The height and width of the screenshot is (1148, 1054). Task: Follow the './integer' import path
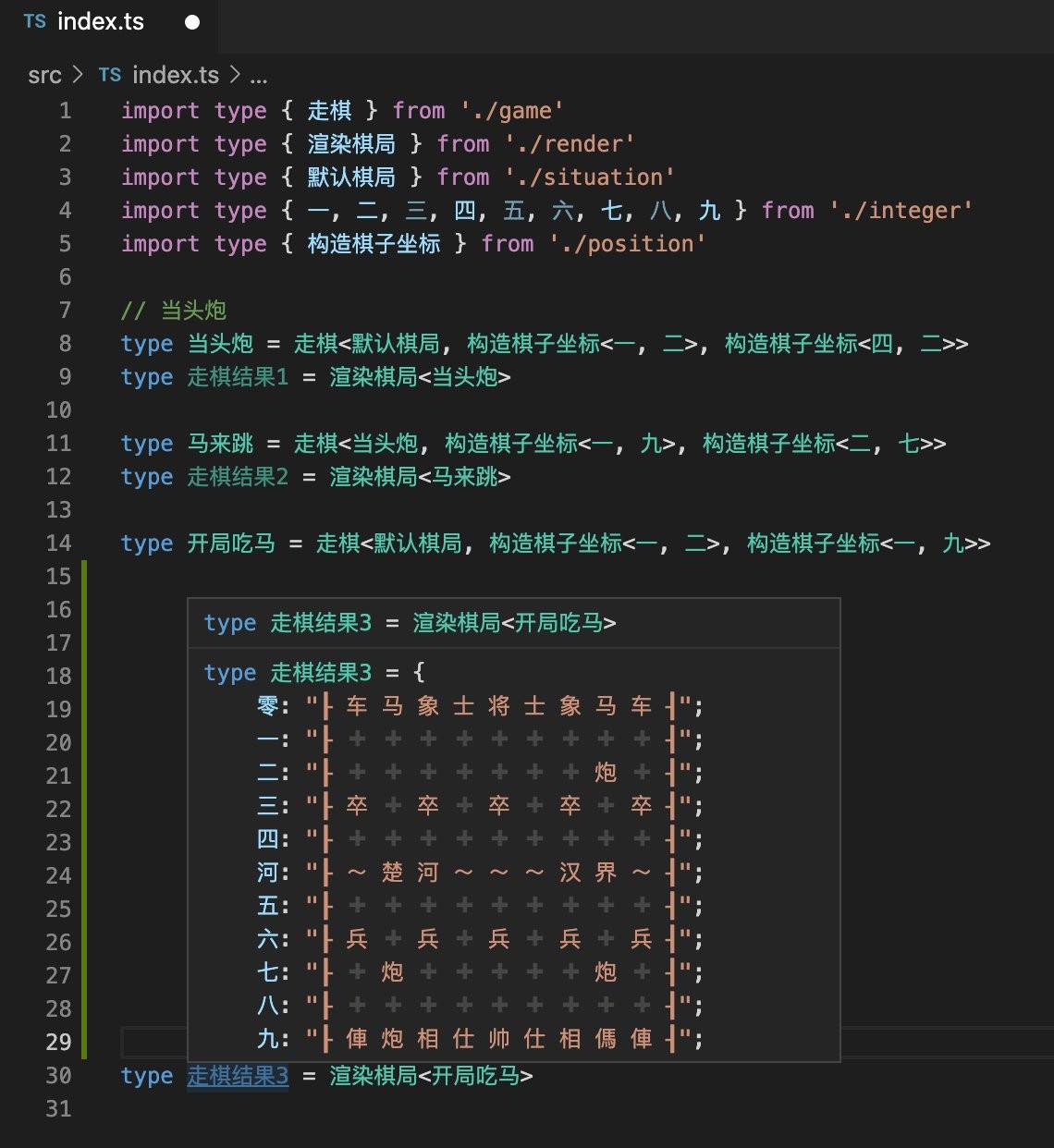(x=901, y=211)
